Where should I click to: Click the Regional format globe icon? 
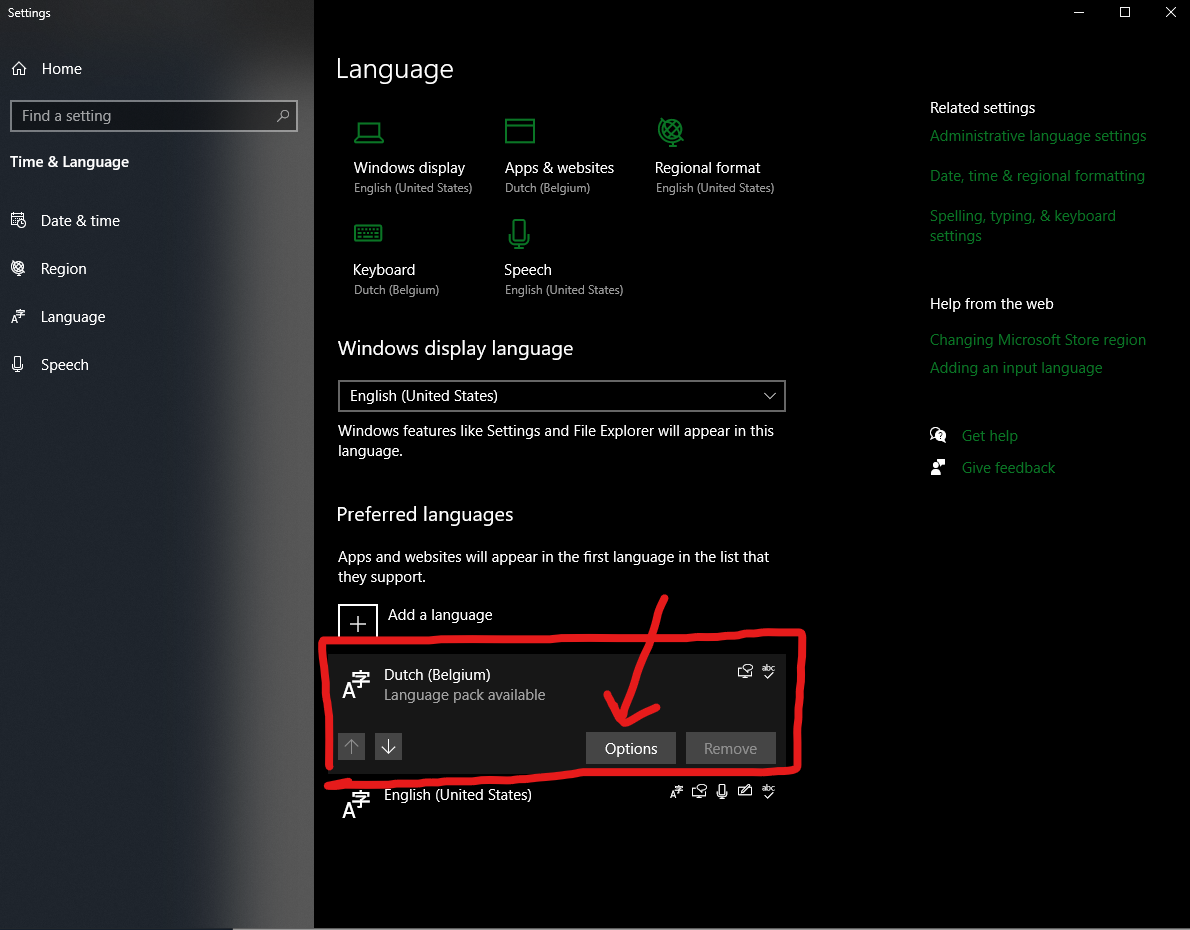click(670, 131)
